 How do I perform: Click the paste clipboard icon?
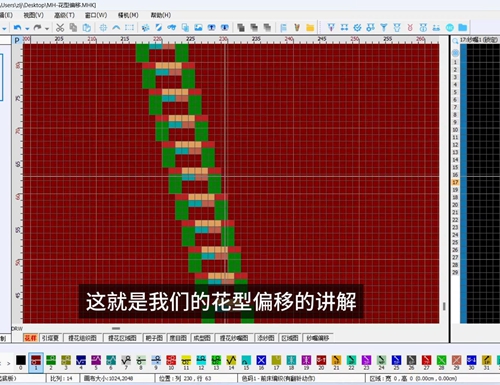[87, 28]
